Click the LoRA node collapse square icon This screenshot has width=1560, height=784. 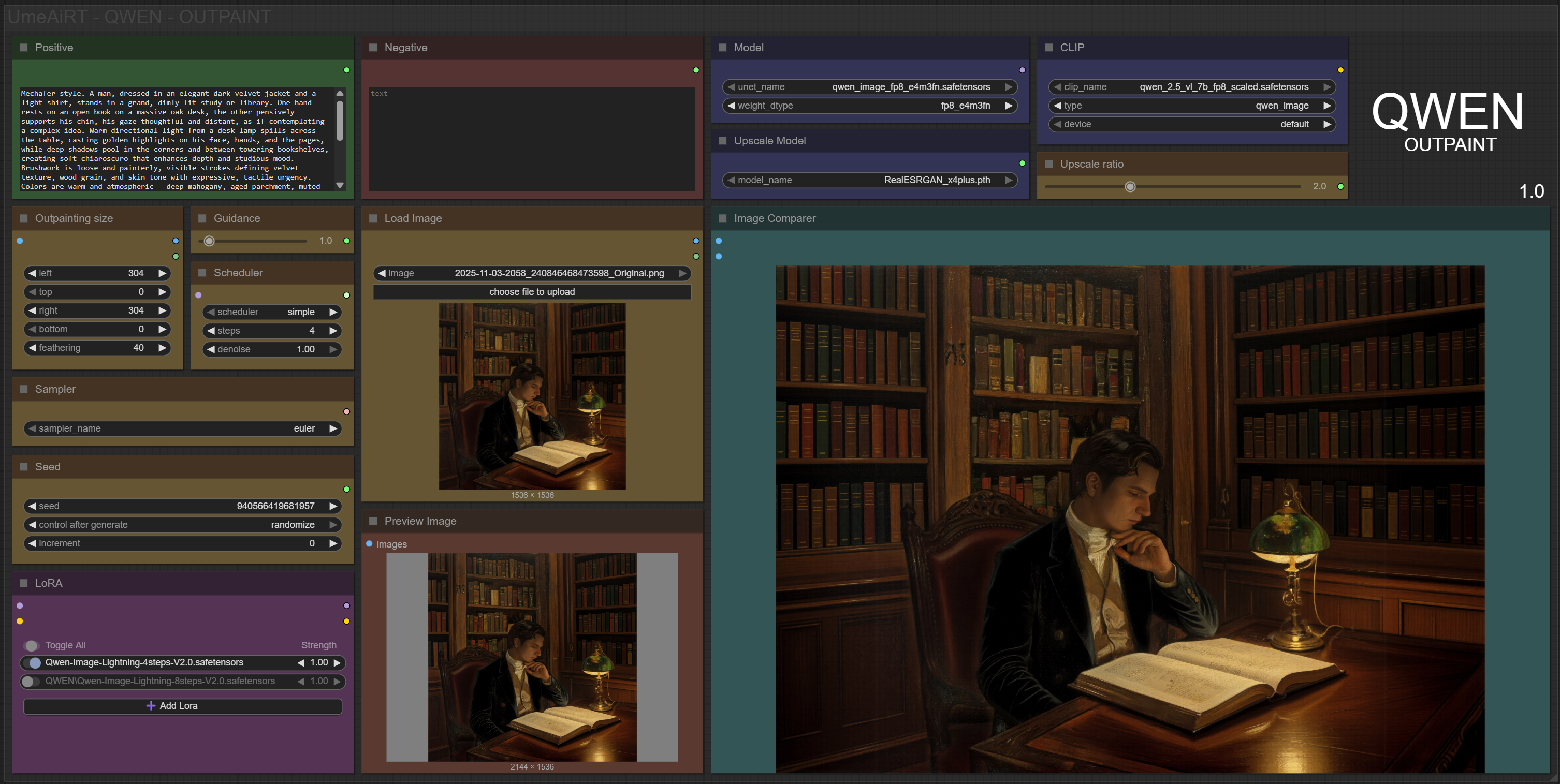click(24, 582)
